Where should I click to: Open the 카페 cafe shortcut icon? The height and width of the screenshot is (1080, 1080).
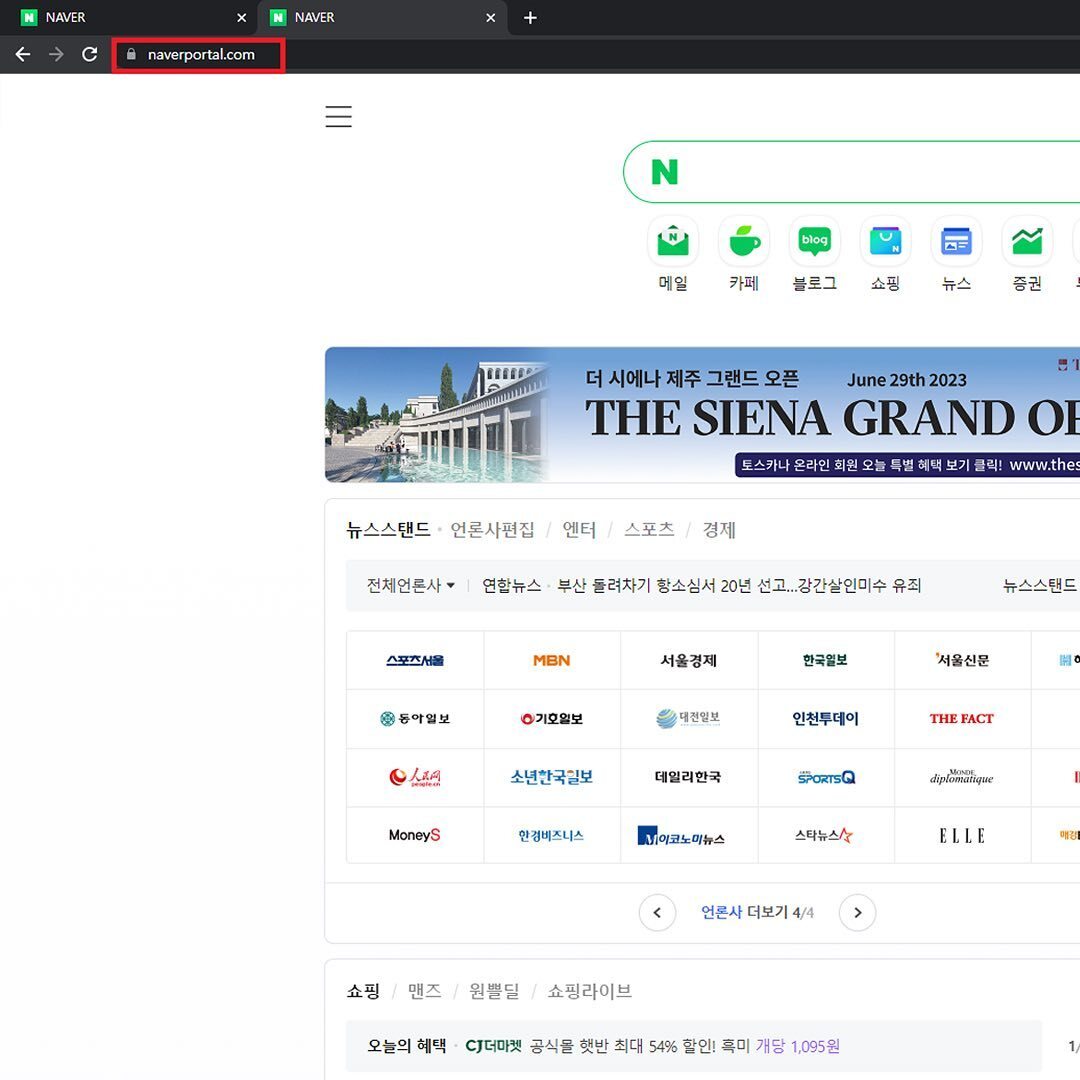click(744, 241)
